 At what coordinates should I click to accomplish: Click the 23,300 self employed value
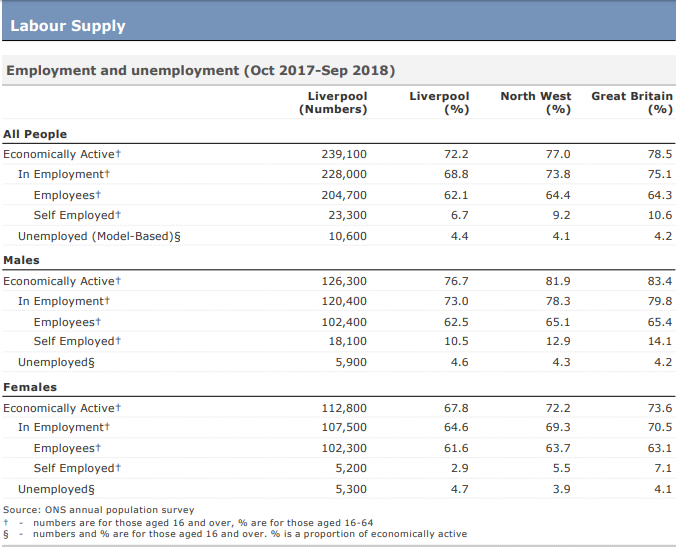click(x=347, y=215)
